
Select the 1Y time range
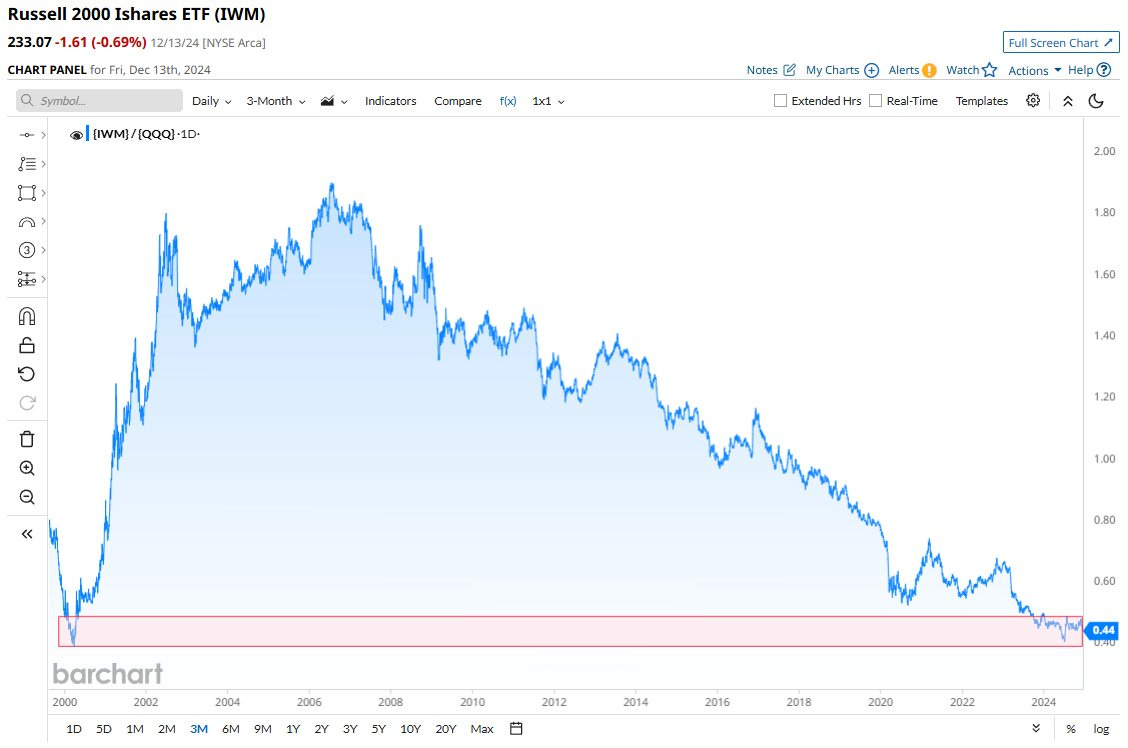pyautogui.click(x=293, y=729)
